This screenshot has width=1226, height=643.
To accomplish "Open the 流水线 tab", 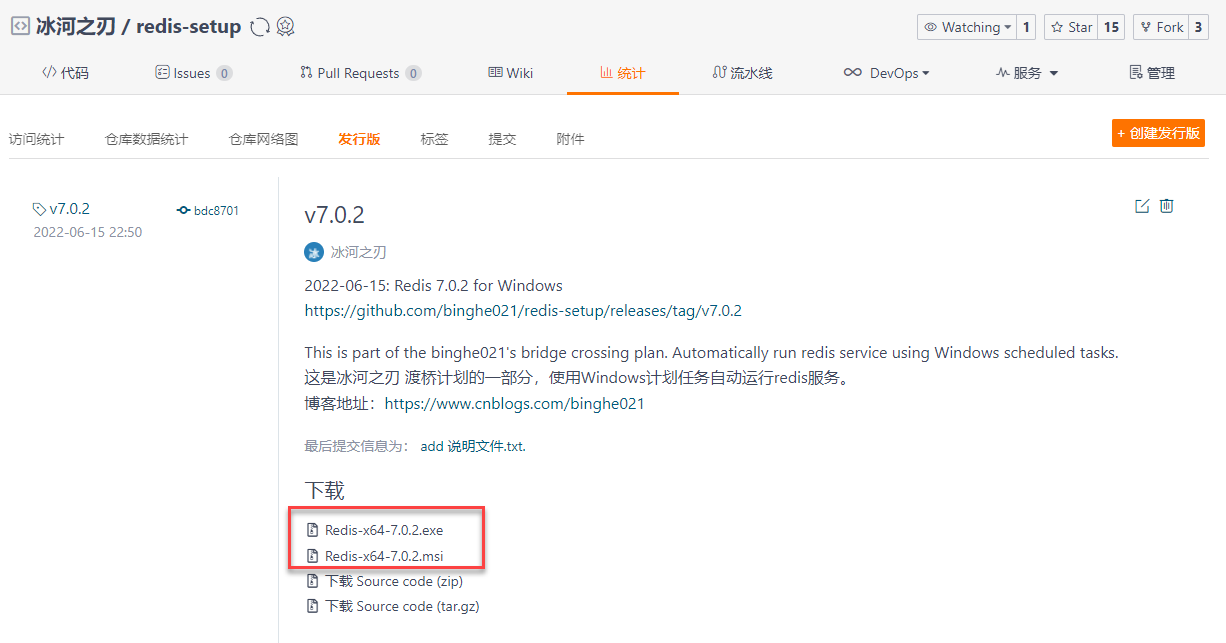I will pos(742,73).
